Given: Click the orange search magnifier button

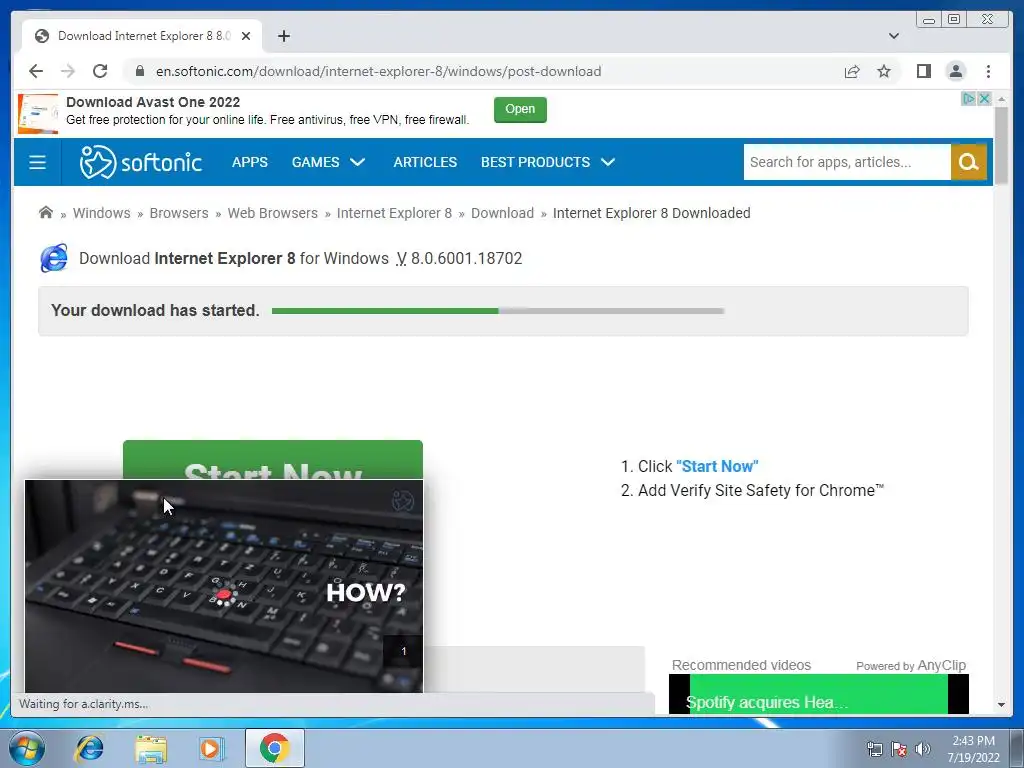Looking at the screenshot, I should pos(968,162).
